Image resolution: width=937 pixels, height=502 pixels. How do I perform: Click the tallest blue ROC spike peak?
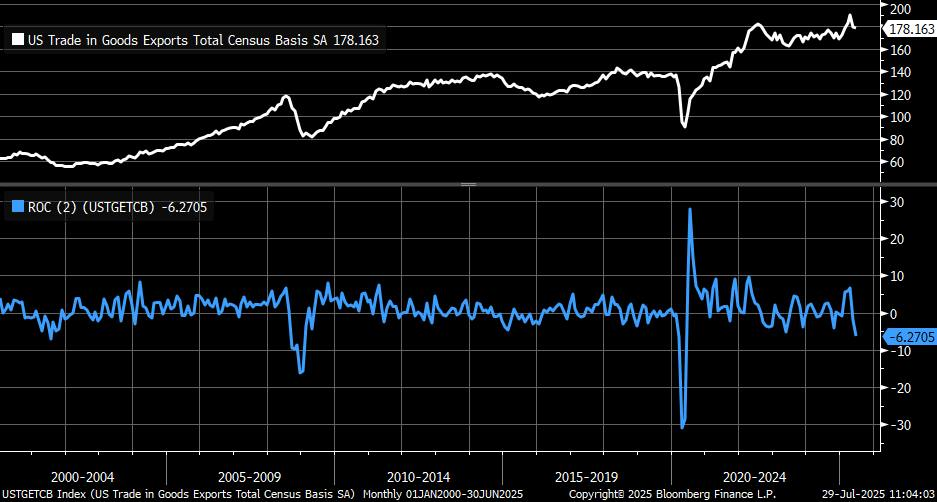click(x=690, y=209)
